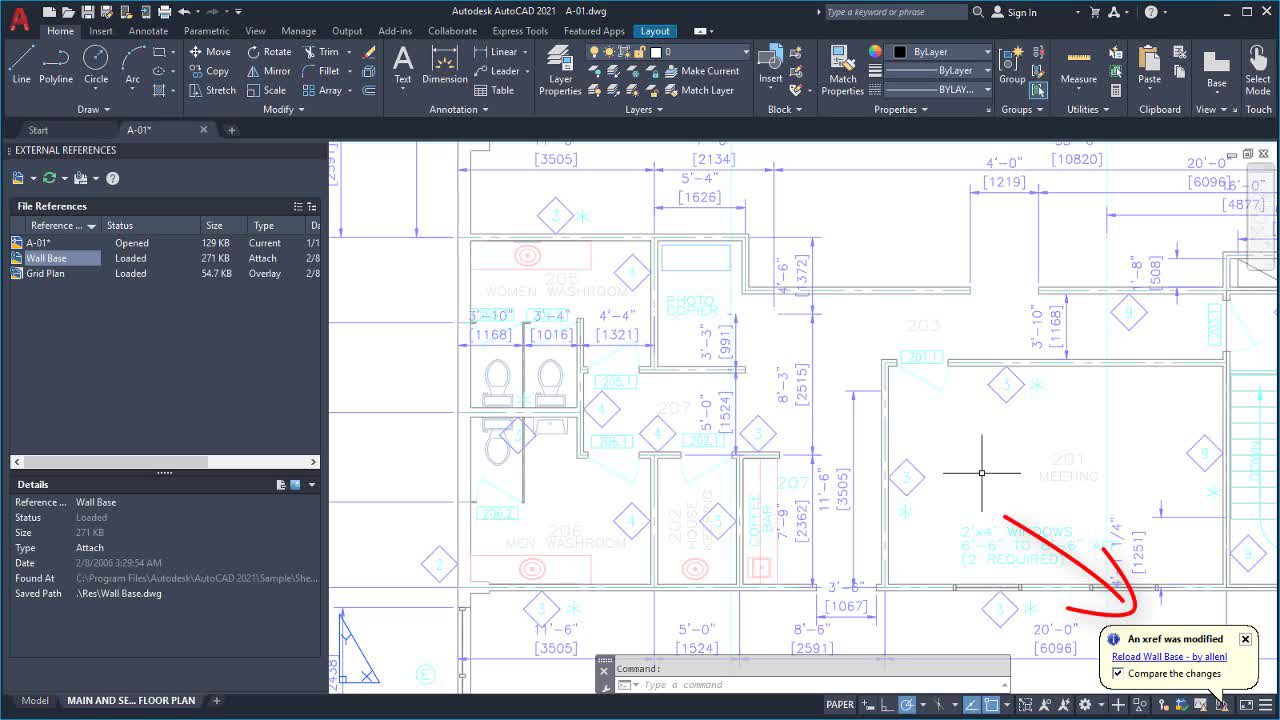Click the Reload Wall Base - by allen link
Image resolution: width=1280 pixels, height=720 pixels.
1171,656
